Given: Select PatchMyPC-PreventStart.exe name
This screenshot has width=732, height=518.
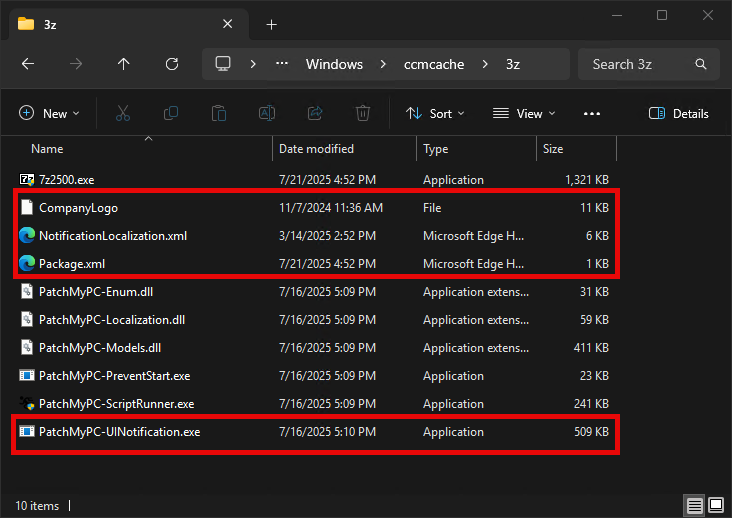Looking at the screenshot, I should pyautogui.click(x=114, y=376).
